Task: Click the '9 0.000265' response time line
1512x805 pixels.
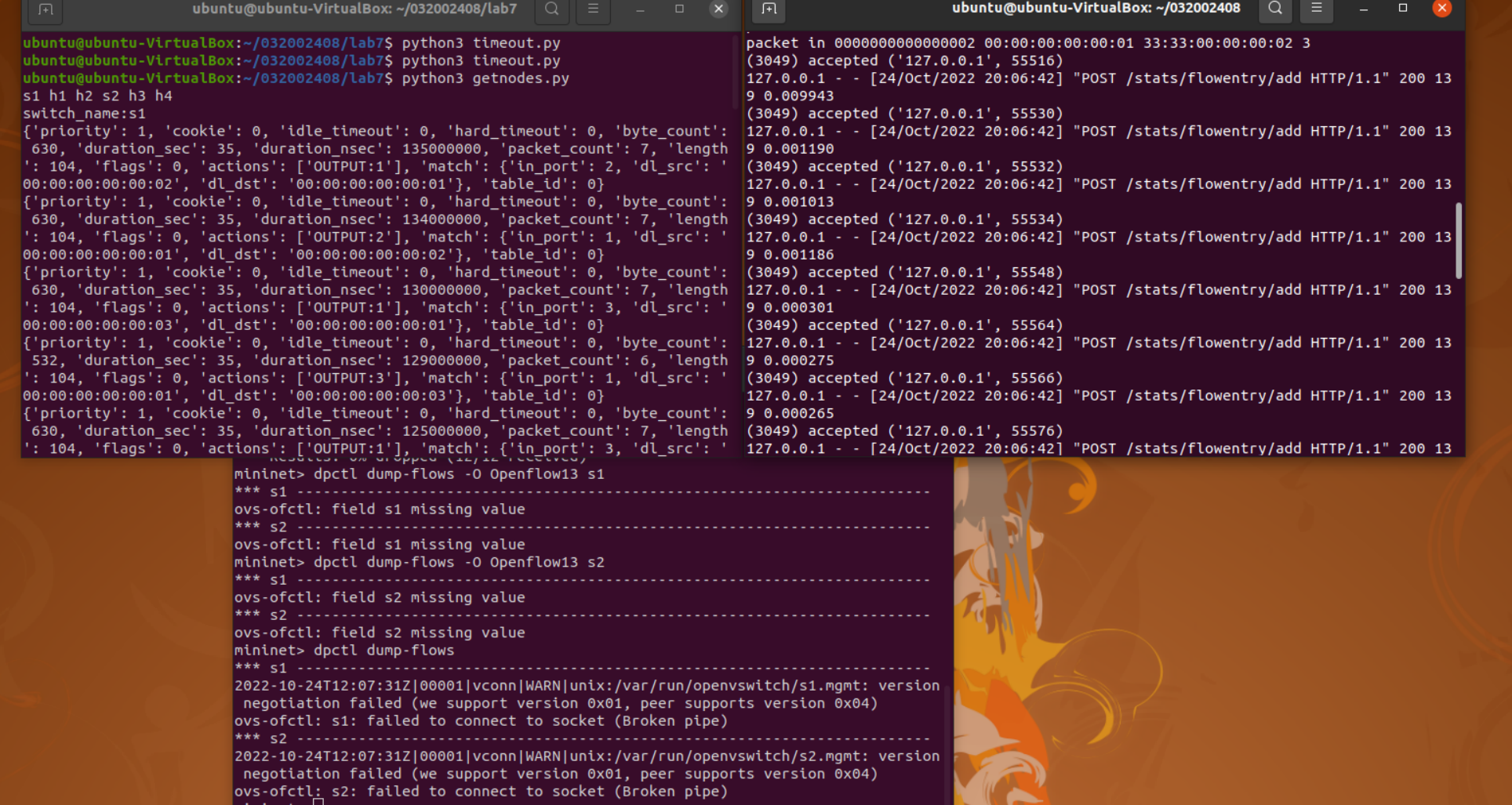Action: [x=790, y=413]
